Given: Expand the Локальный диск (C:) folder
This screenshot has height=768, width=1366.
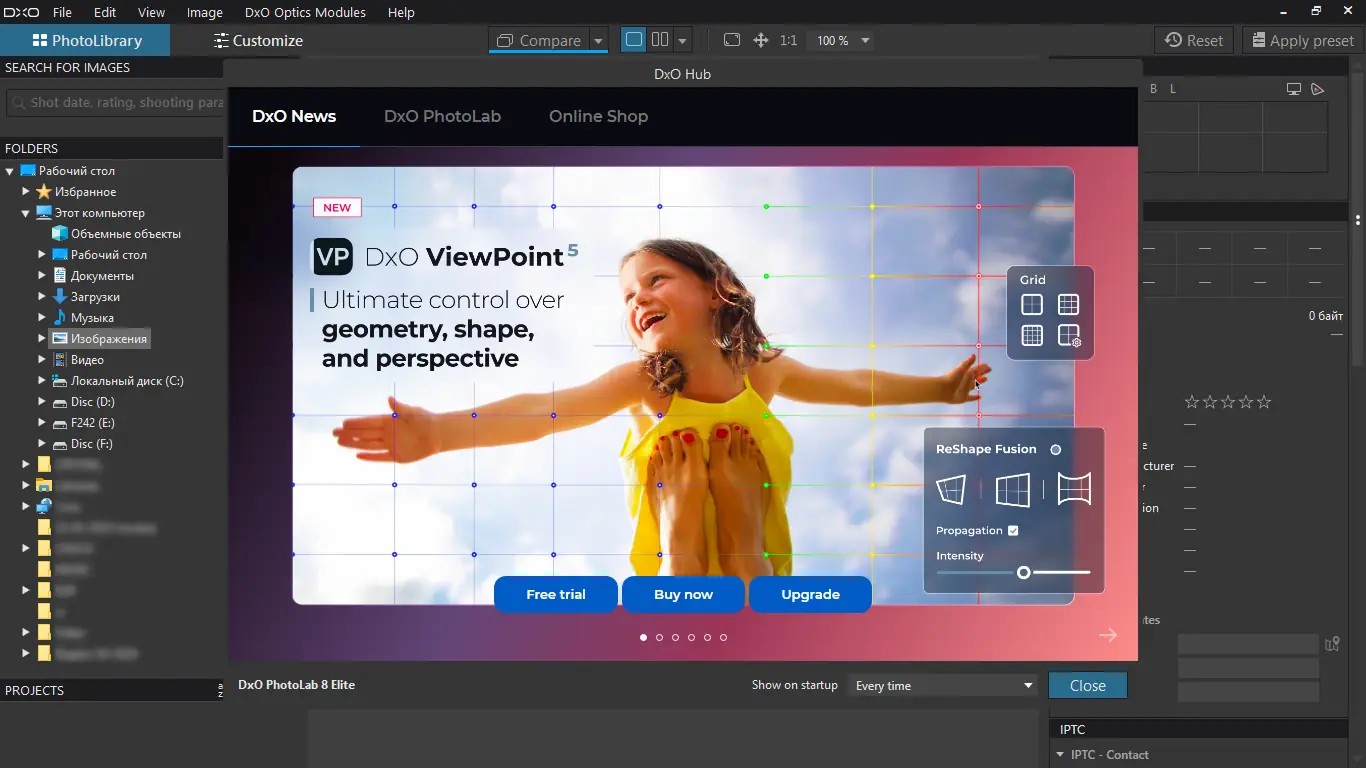Looking at the screenshot, I should click(42, 381).
